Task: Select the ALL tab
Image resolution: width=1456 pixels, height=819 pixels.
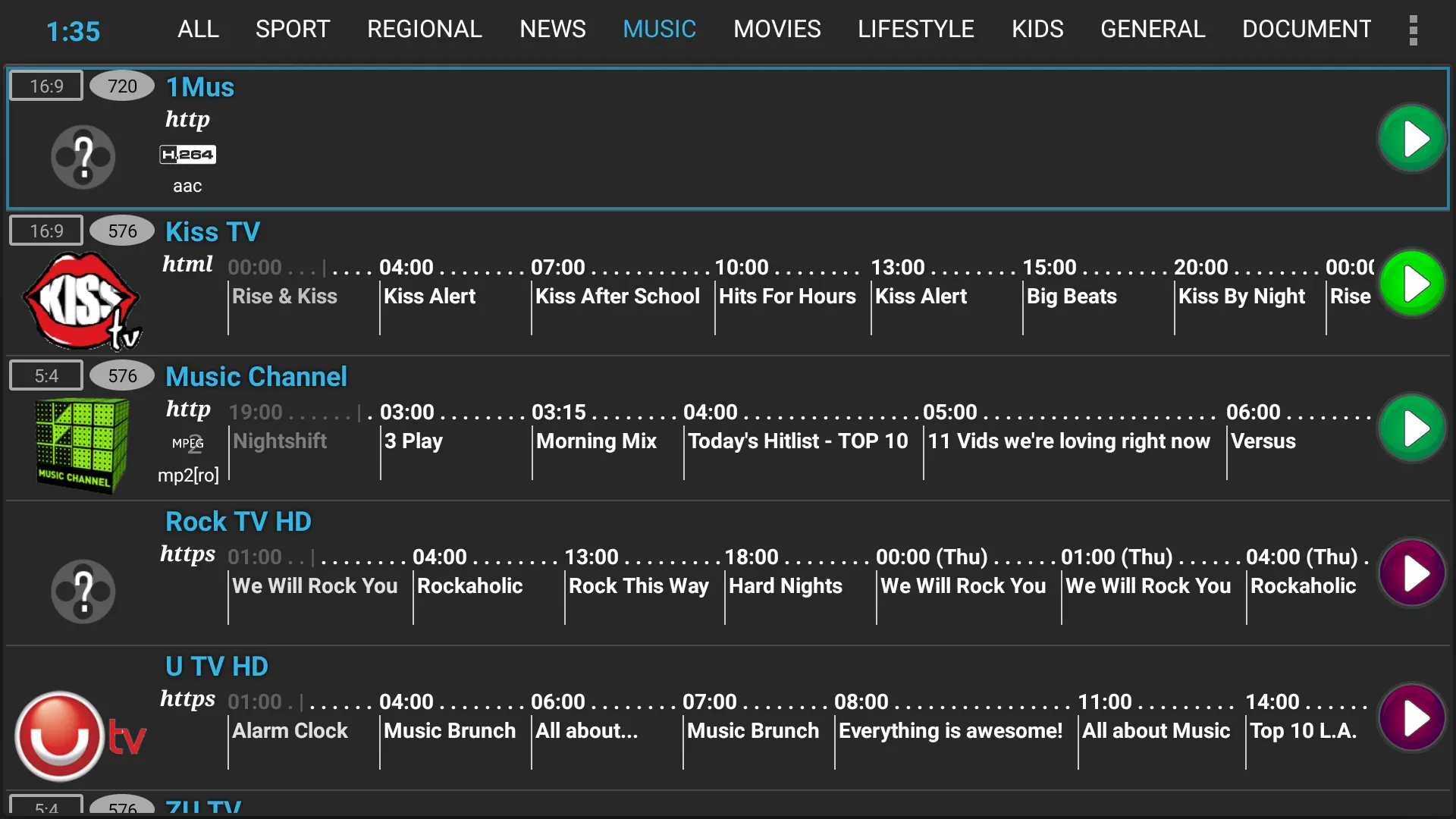Action: 197,29
